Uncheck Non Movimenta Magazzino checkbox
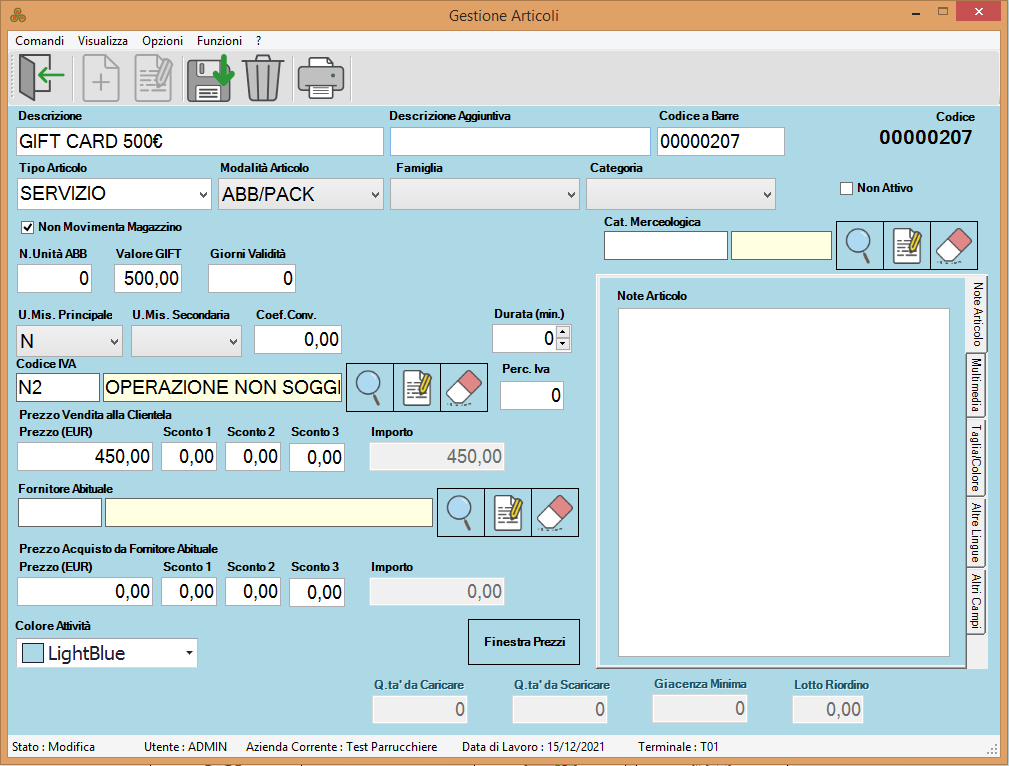Screen dimensions: 1009x766 point(27,227)
